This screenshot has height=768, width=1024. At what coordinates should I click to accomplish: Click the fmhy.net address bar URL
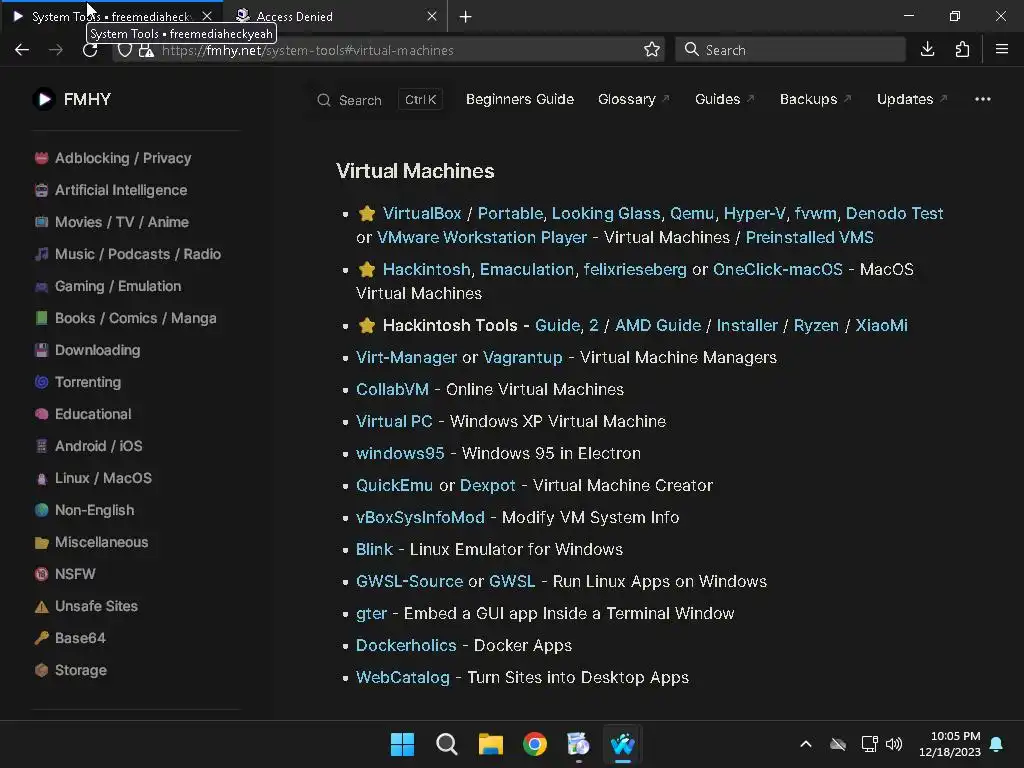coord(307,50)
